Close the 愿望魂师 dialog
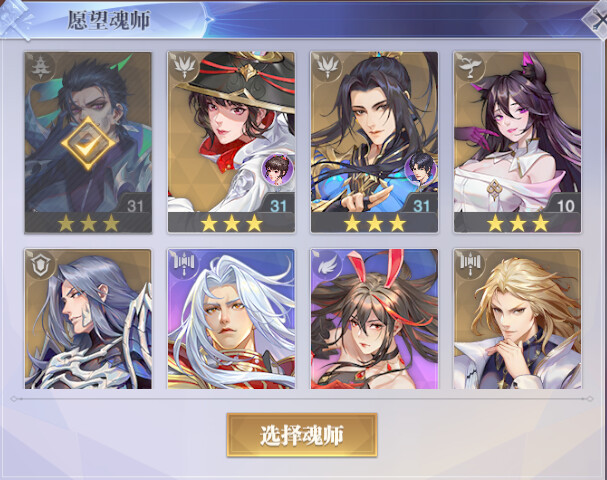 click(596, 19)
